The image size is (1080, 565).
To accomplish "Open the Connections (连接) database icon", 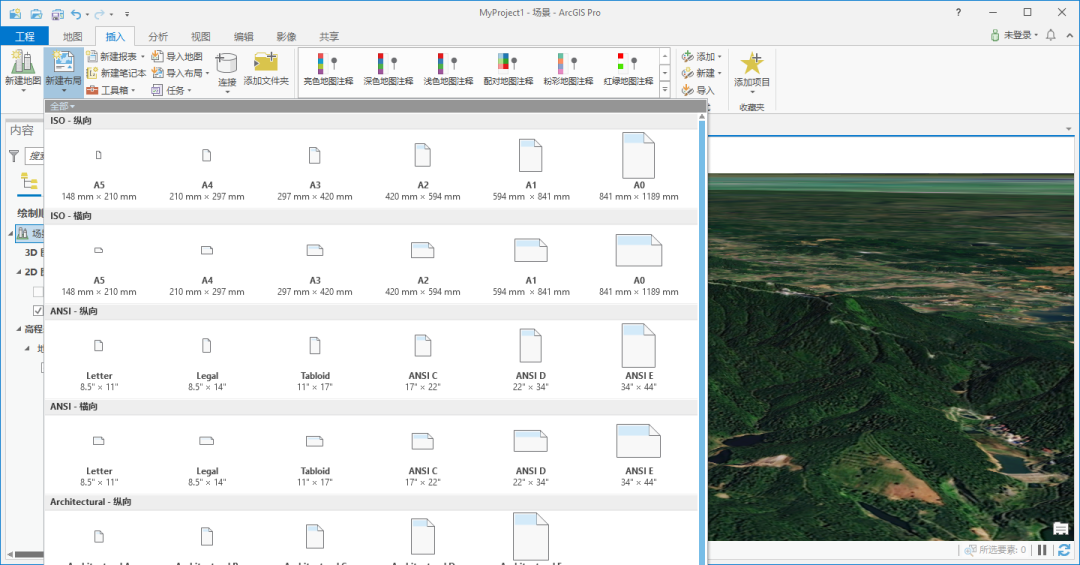I will pos(227,64).
